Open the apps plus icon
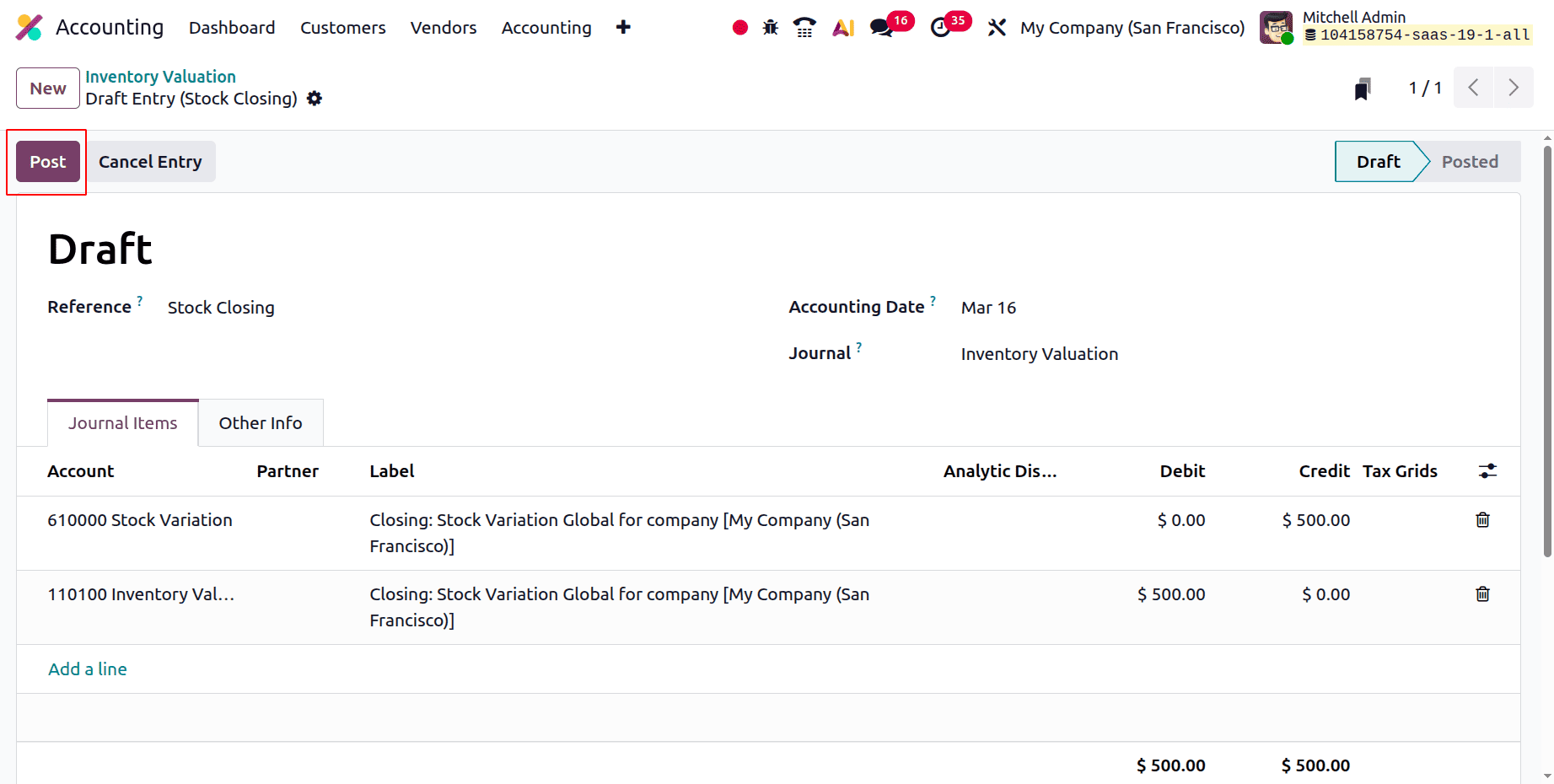The height and width of the screenshot is (784, 1554). (623, 27)
